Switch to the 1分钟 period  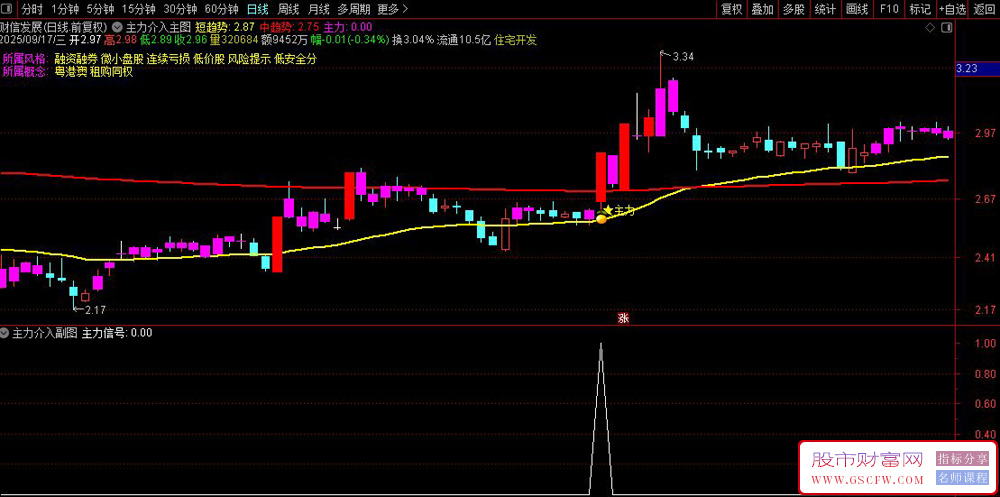[64, 9]
